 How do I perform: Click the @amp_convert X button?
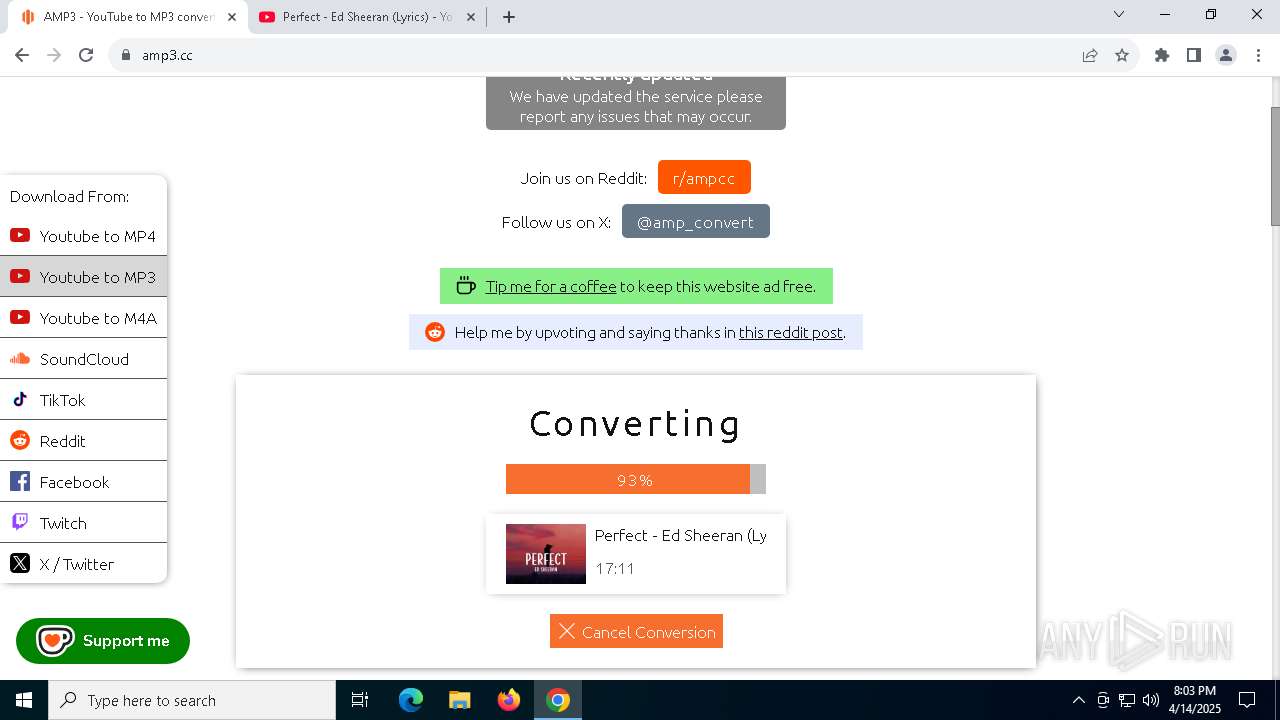point(696,222)
